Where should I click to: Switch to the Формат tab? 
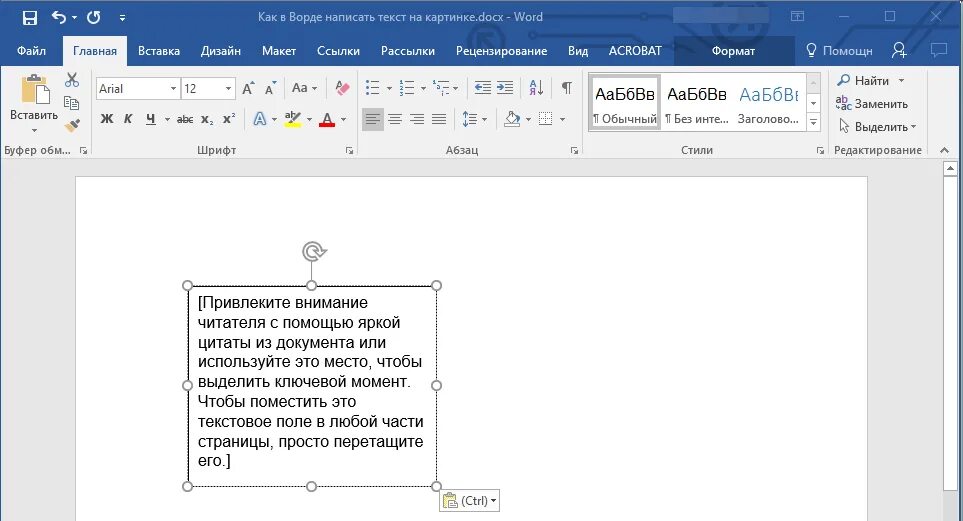point(733,51)
